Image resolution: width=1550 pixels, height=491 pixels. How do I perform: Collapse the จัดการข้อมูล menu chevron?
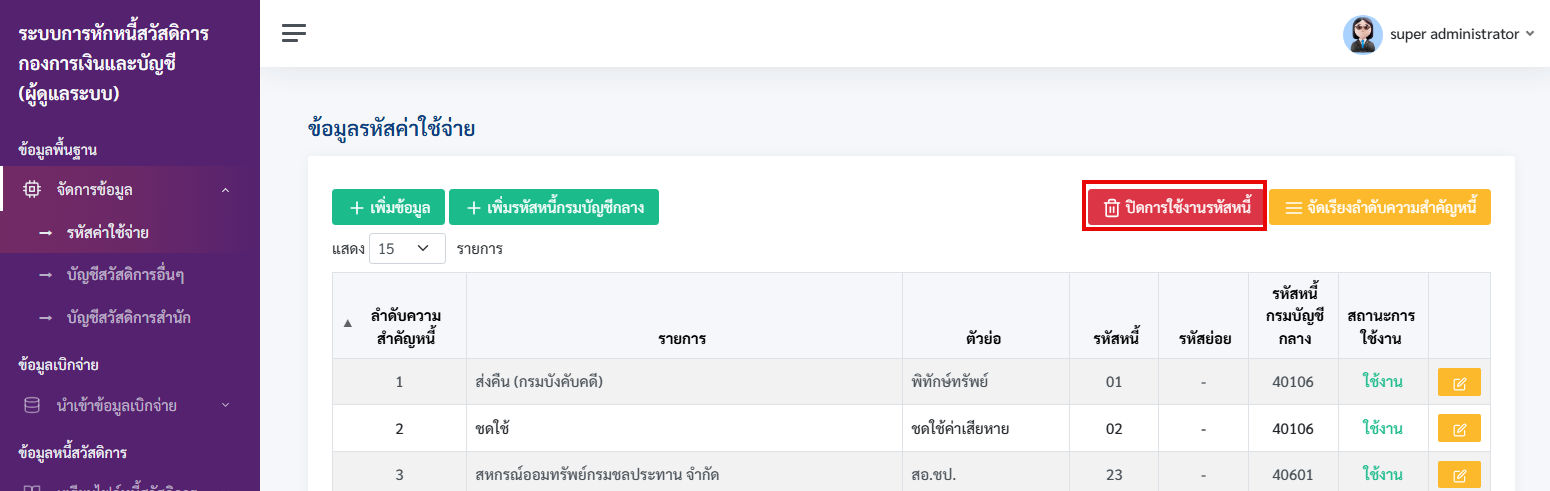[225, 189]
